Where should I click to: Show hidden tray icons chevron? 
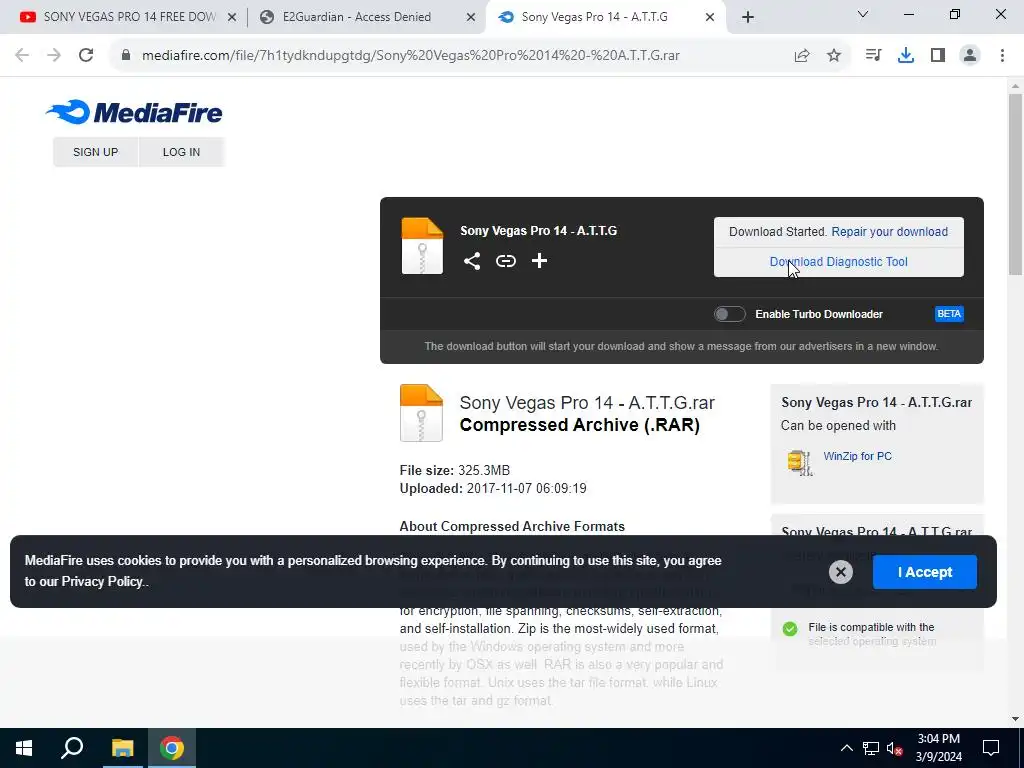pyautogui.click(x=846, y=748)
